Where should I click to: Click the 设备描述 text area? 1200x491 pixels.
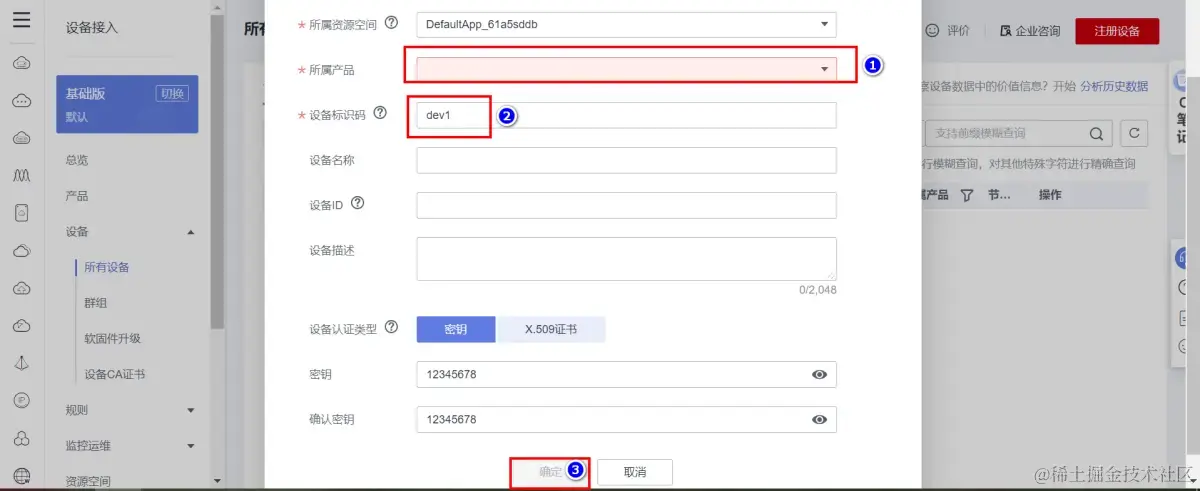(626, 259)
